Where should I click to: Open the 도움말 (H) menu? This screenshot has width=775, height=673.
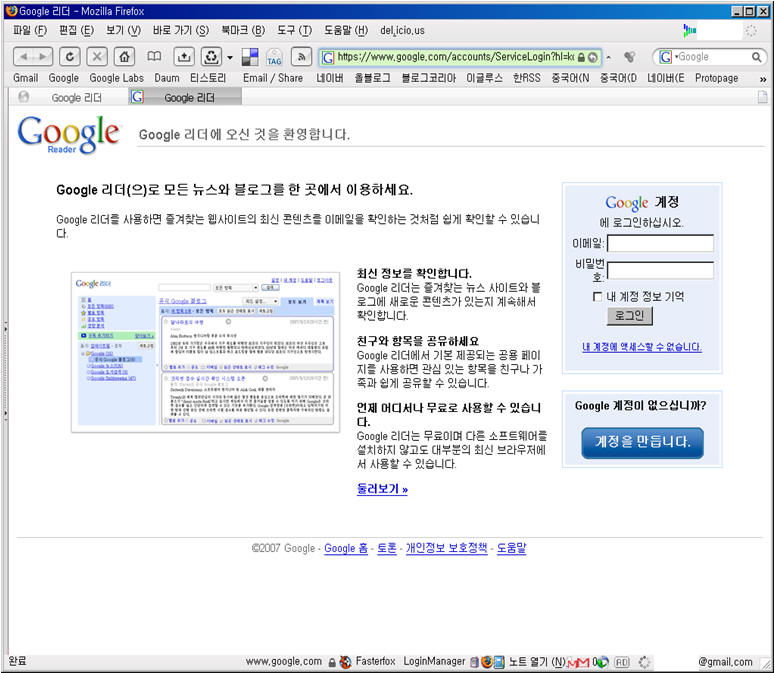coord(346,31)
